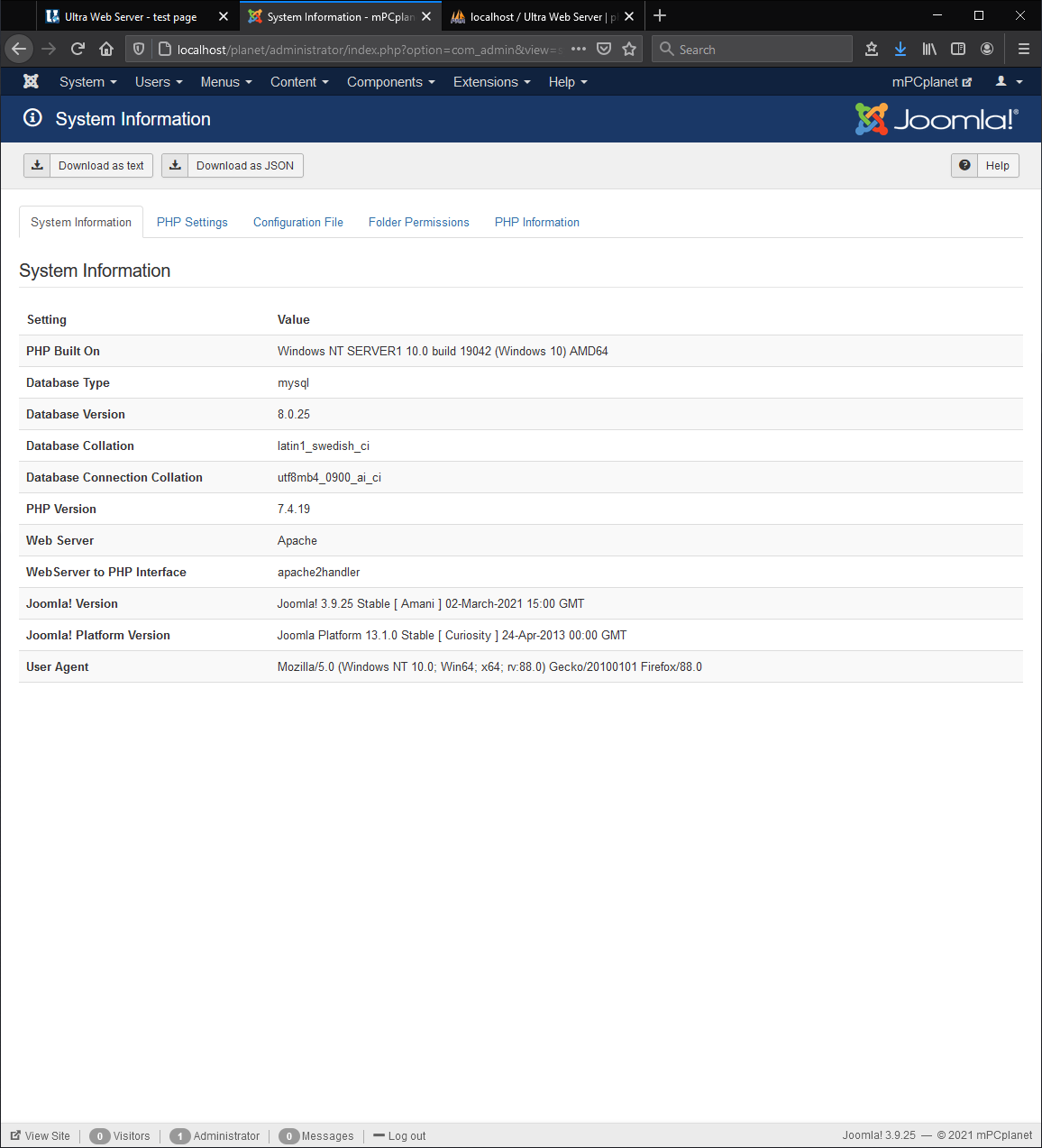The image size is (1042, 1148).
Task: Open the Firefox account icon
Action: [x=987, y=49]
